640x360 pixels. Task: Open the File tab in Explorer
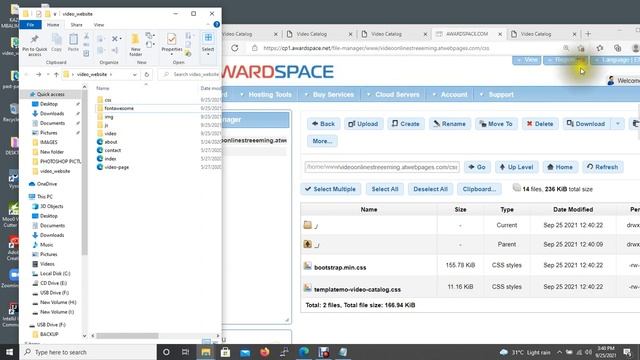(30, 25)
